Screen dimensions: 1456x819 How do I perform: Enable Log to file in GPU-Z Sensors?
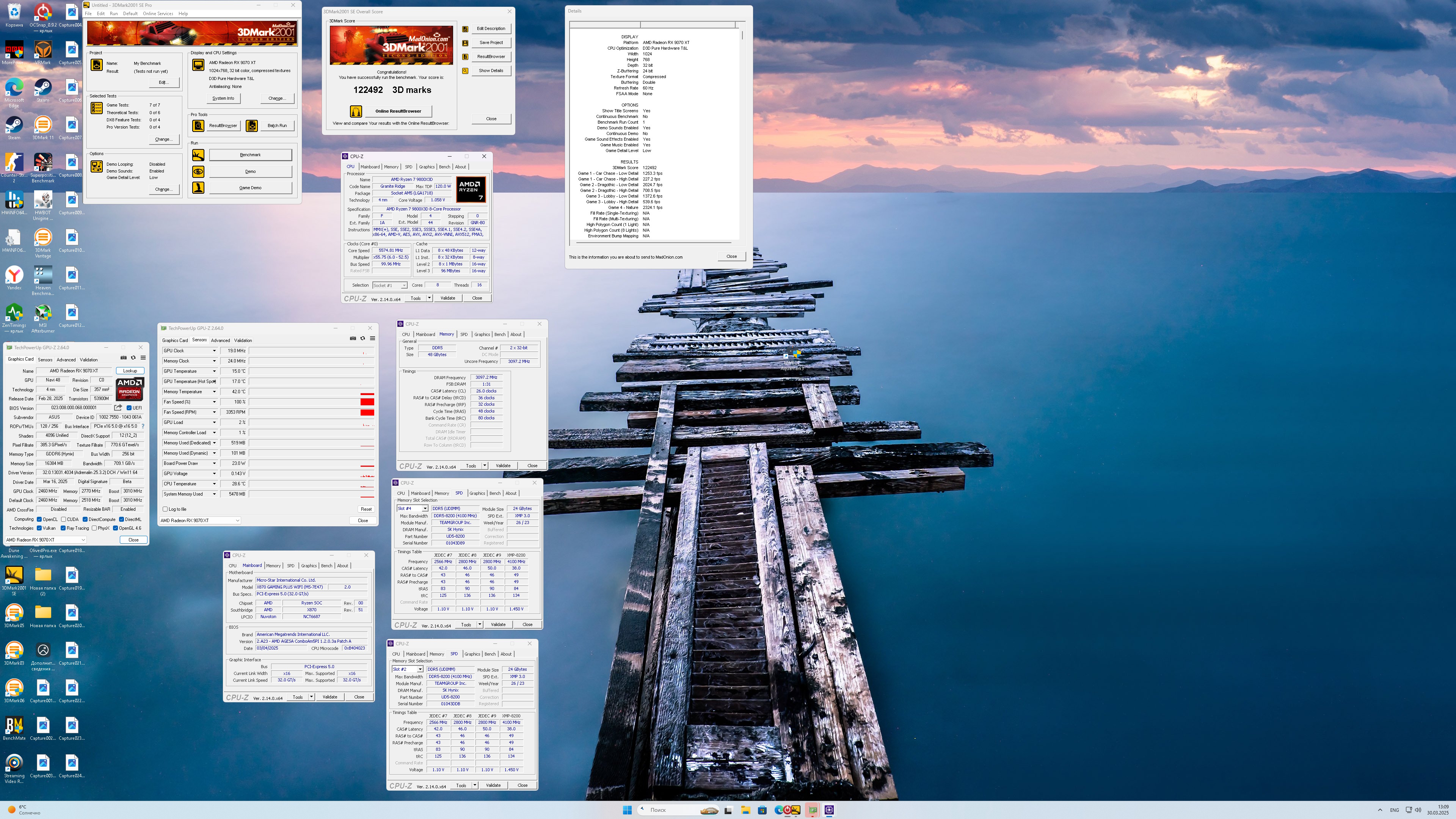[165, 509]
